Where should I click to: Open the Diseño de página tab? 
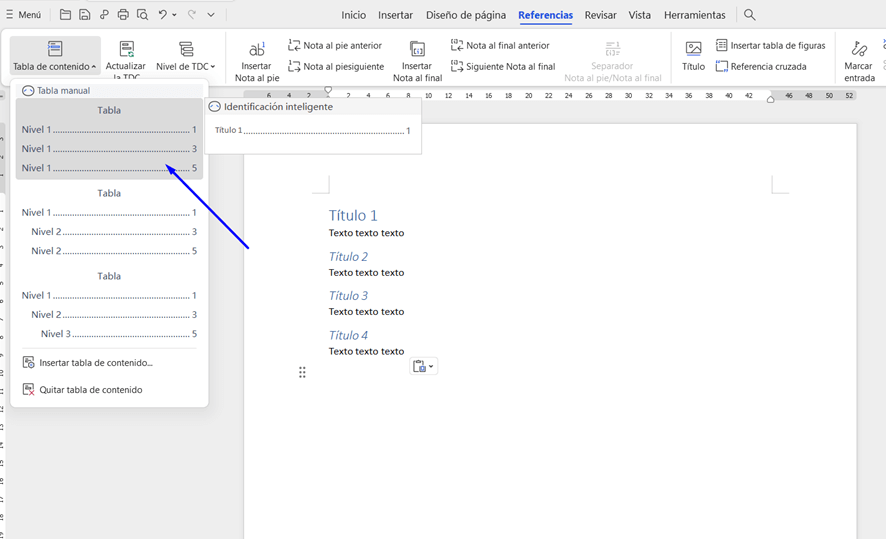pyautogui.click(x=466, y=15)
